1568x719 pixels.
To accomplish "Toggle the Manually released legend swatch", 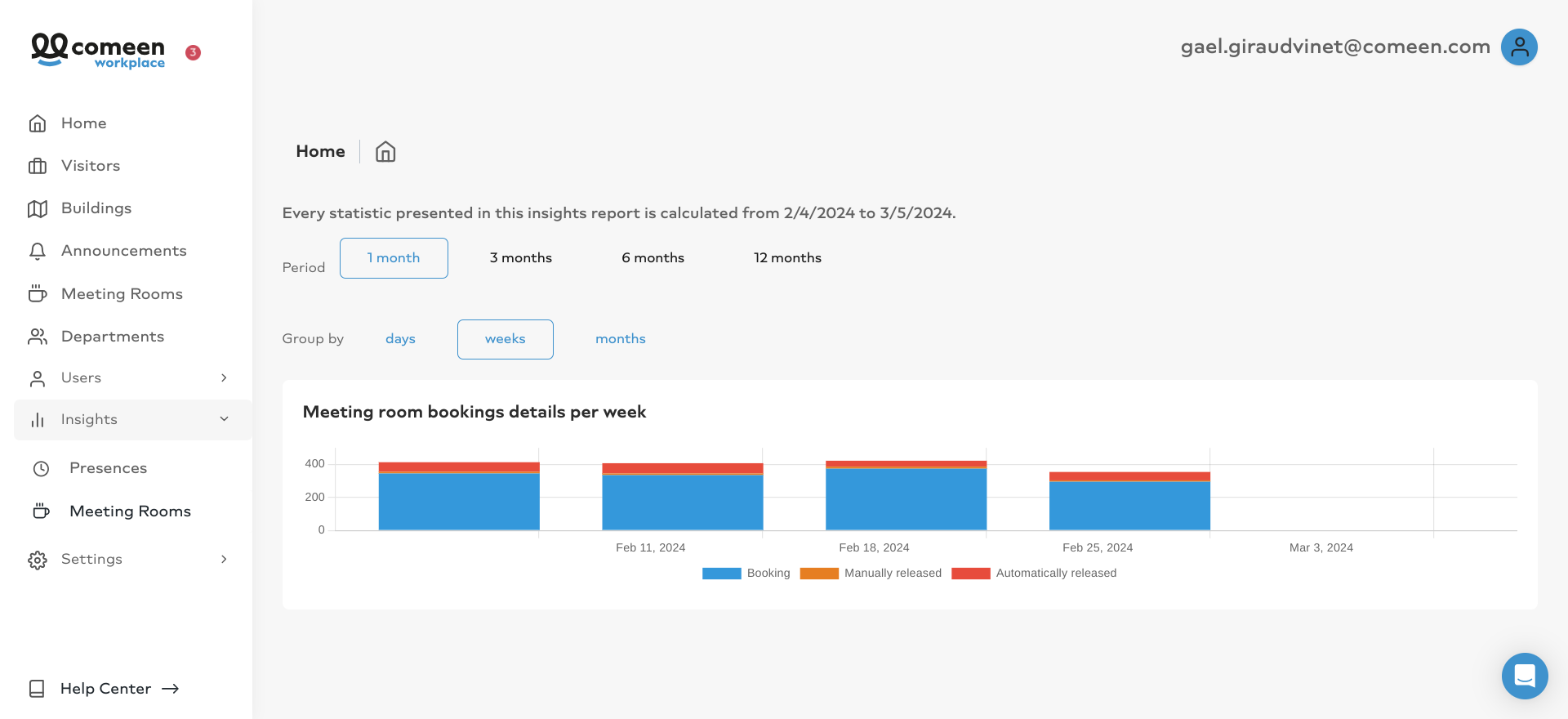I will [x=819, y=574].
